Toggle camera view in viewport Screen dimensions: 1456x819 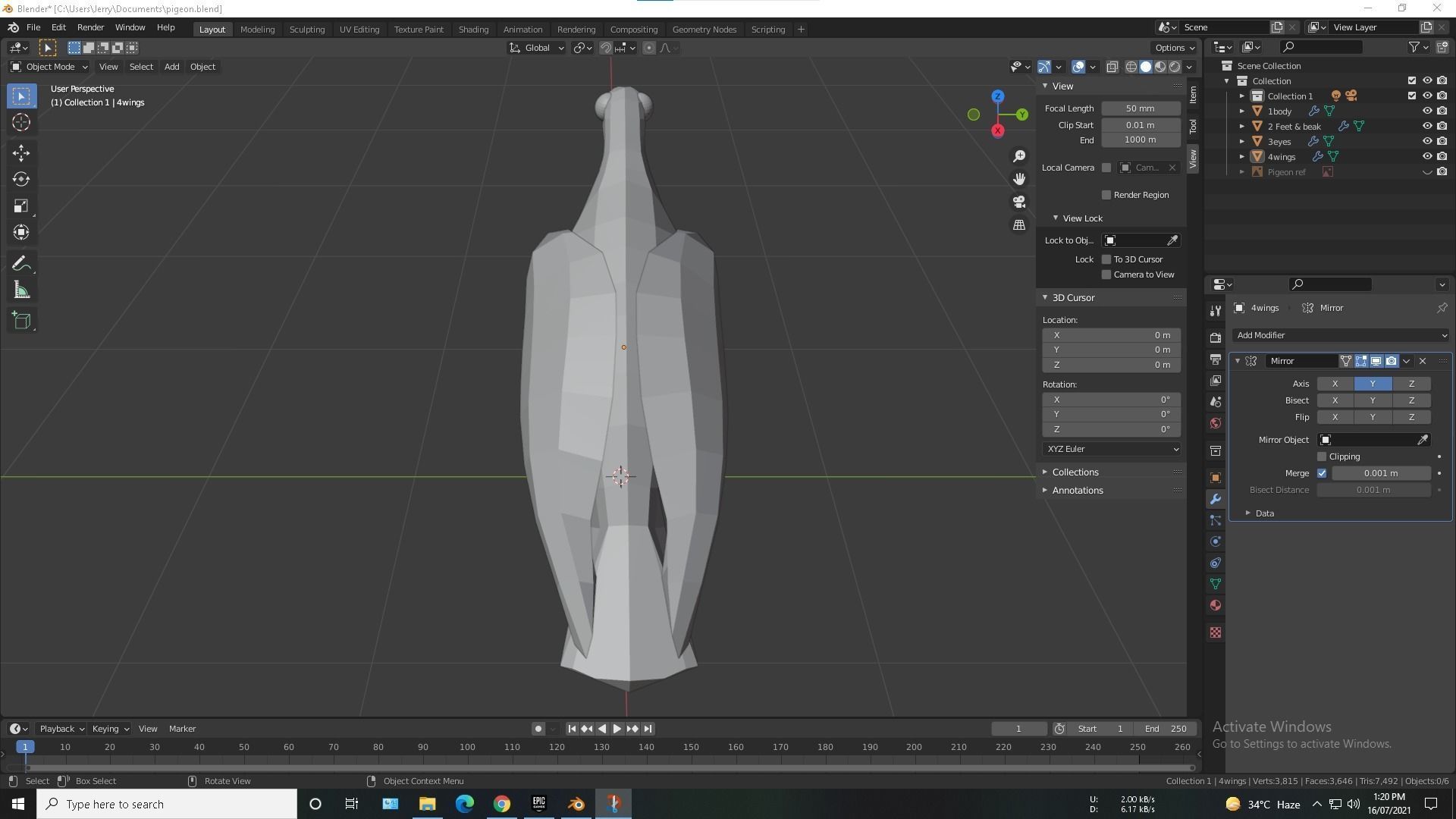(1019, 202)
